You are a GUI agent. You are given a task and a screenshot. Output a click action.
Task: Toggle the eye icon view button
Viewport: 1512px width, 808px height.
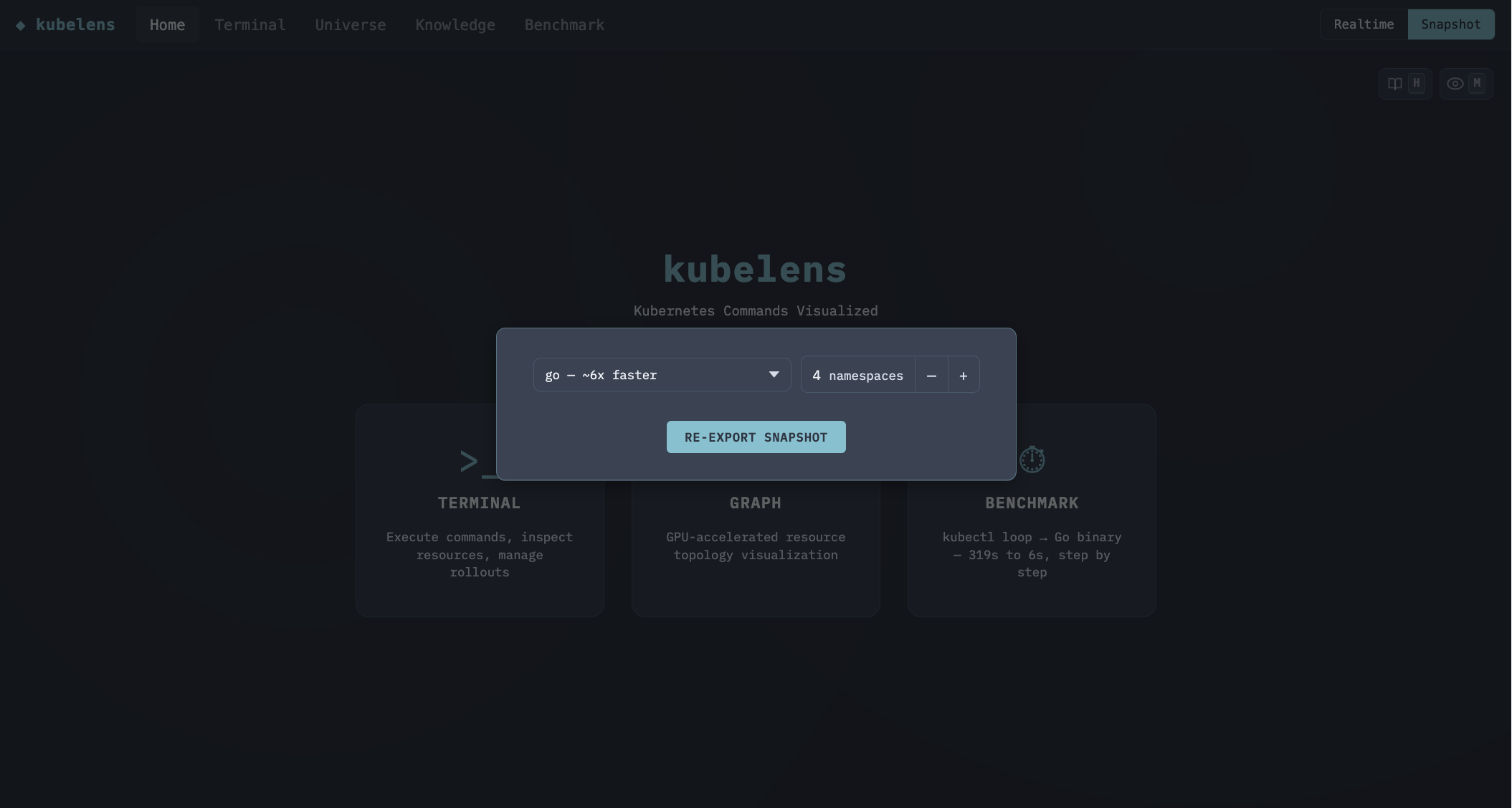click(1465, 84)
